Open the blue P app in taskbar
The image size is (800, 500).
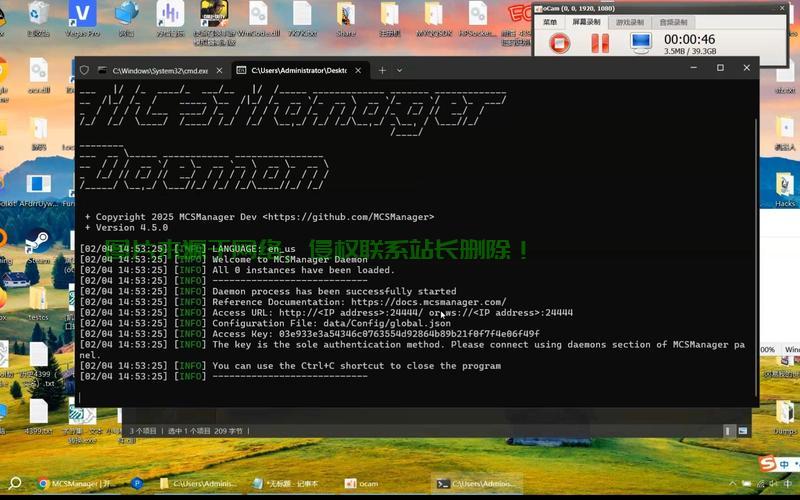(x=137, y=483)
